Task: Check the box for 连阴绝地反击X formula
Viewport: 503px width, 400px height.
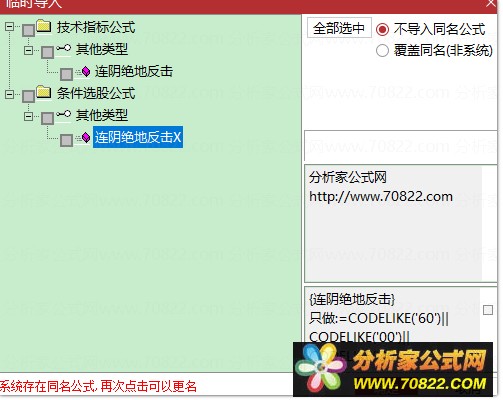Action: (66, 140)
